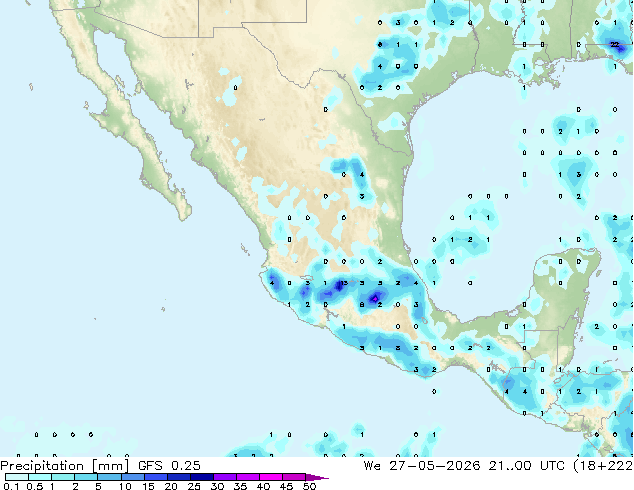Click the '21..00 UTC' time text

pyautogui.click(x=526, y=466)
